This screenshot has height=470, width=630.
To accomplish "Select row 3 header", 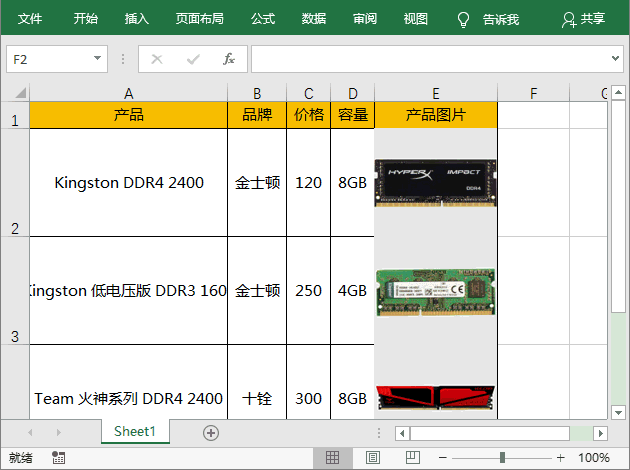I will click(x=15, y=291).
